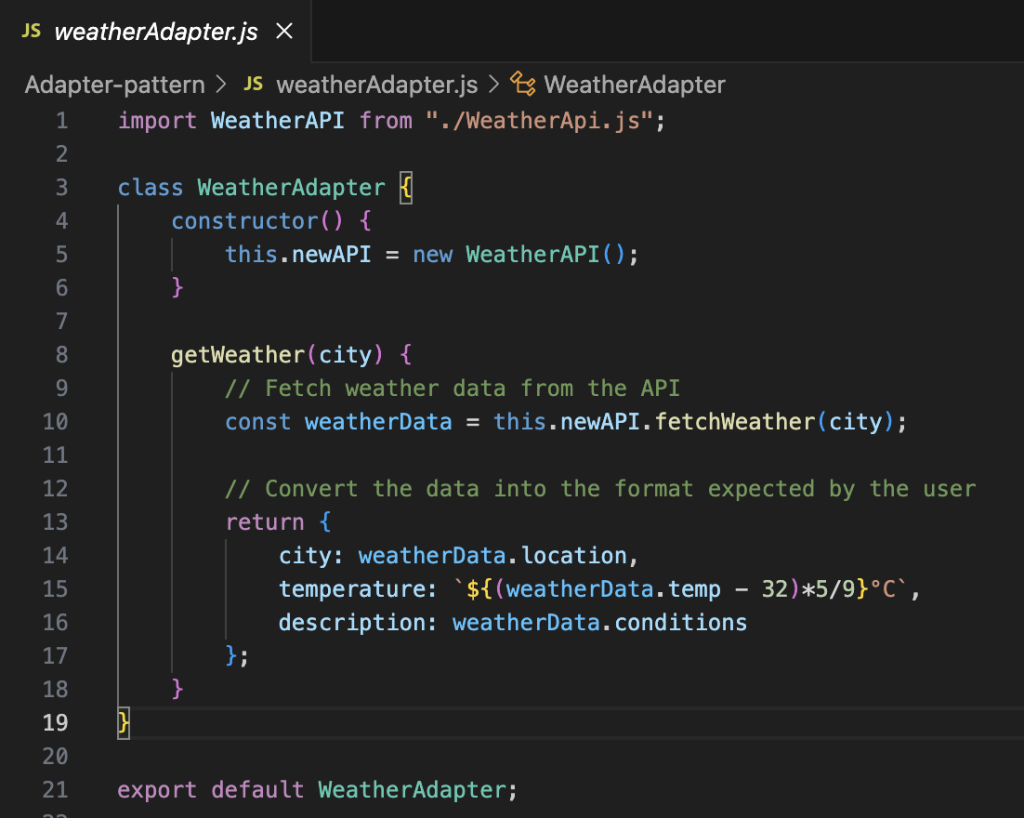Open Adapter-pattern folder breadcrumb
This screenshot has height=818, width=1024.
click(x=115, y=85)
